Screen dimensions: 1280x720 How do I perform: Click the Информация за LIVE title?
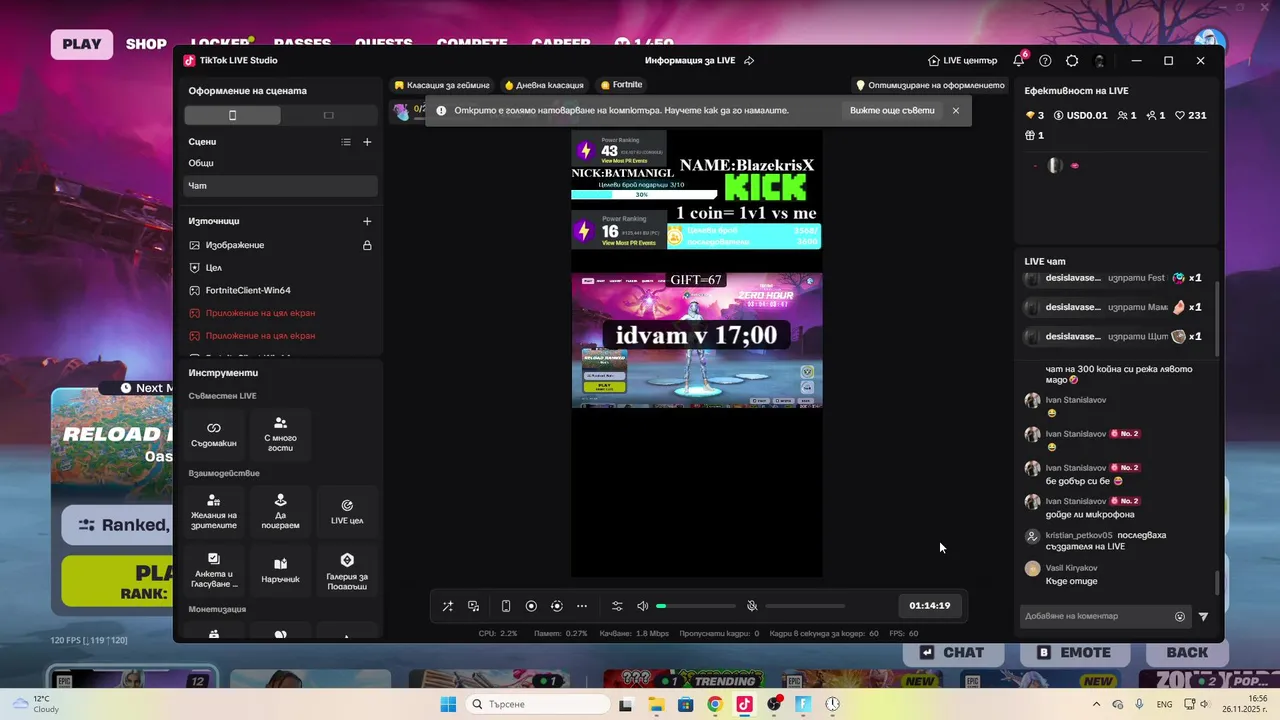[x=690, y=61]
